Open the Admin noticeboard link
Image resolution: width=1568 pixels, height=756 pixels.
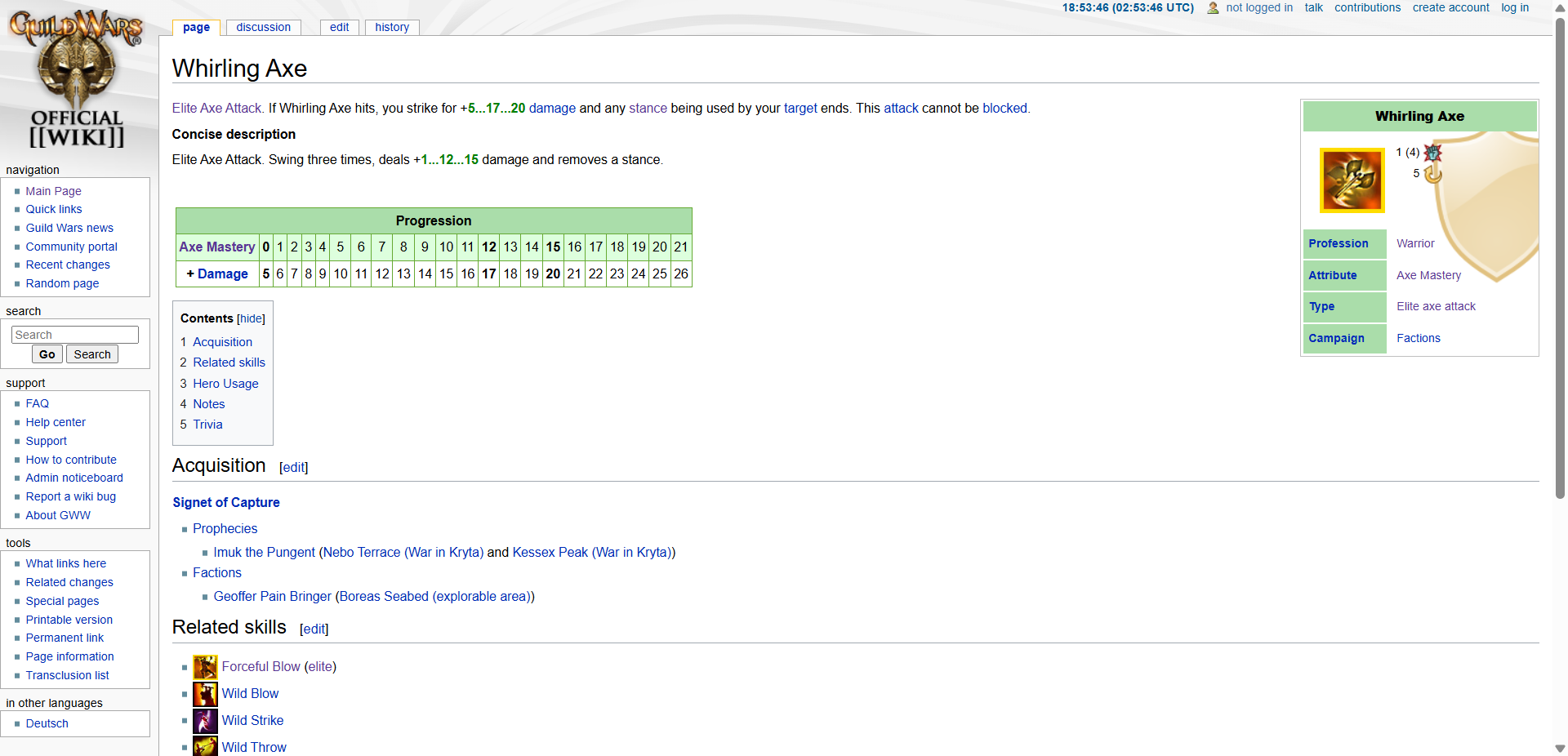[74, 478]
